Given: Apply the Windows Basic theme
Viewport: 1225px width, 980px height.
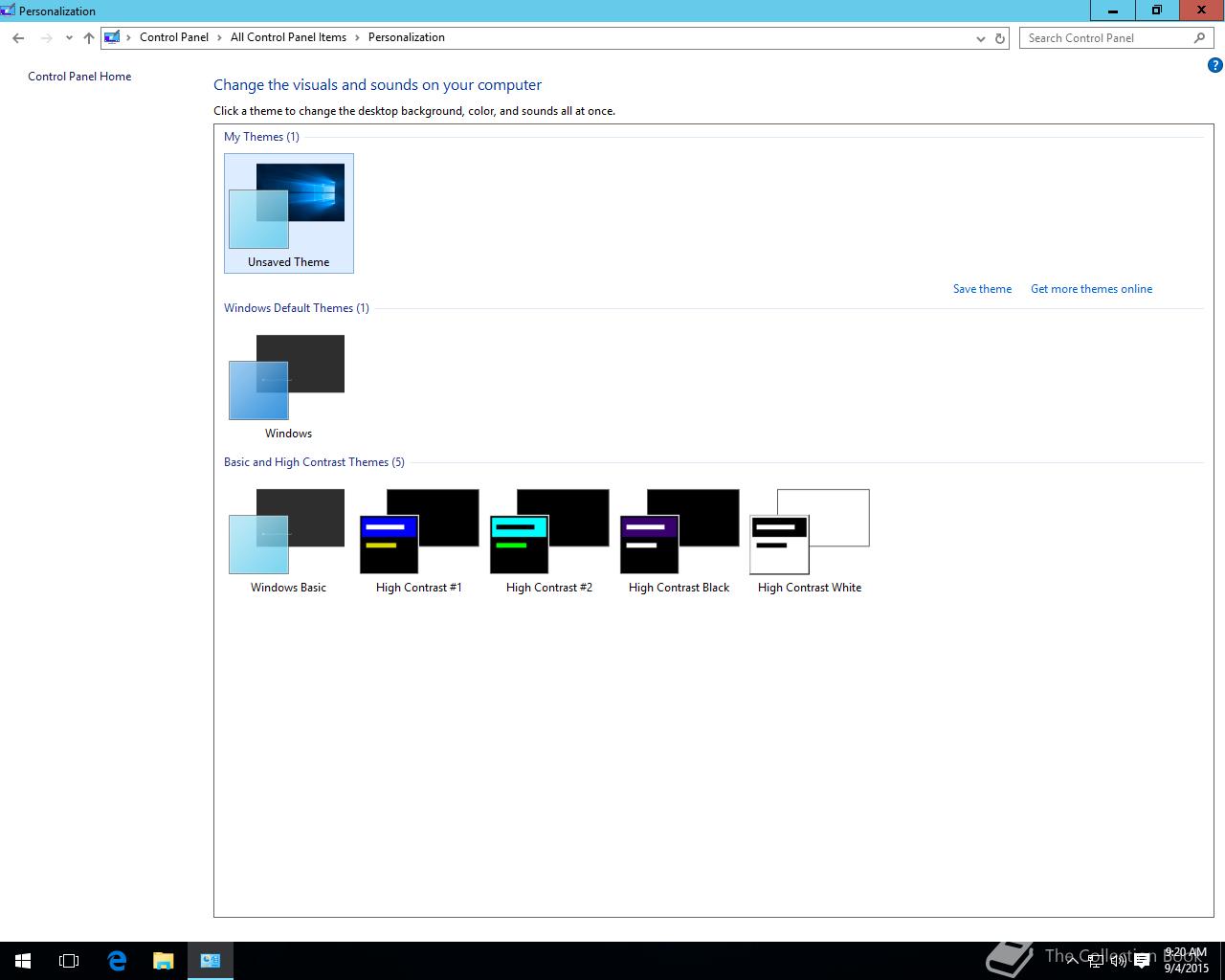Looking at the screenshot, I should tap(288, 541).
